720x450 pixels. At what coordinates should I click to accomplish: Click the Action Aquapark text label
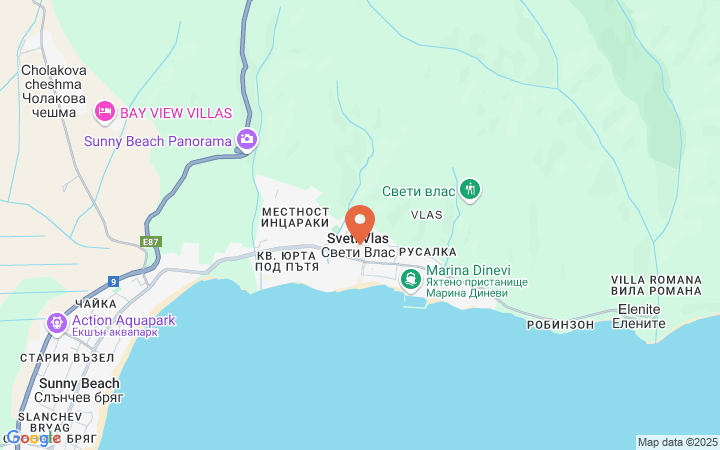[x=124, y=326]
